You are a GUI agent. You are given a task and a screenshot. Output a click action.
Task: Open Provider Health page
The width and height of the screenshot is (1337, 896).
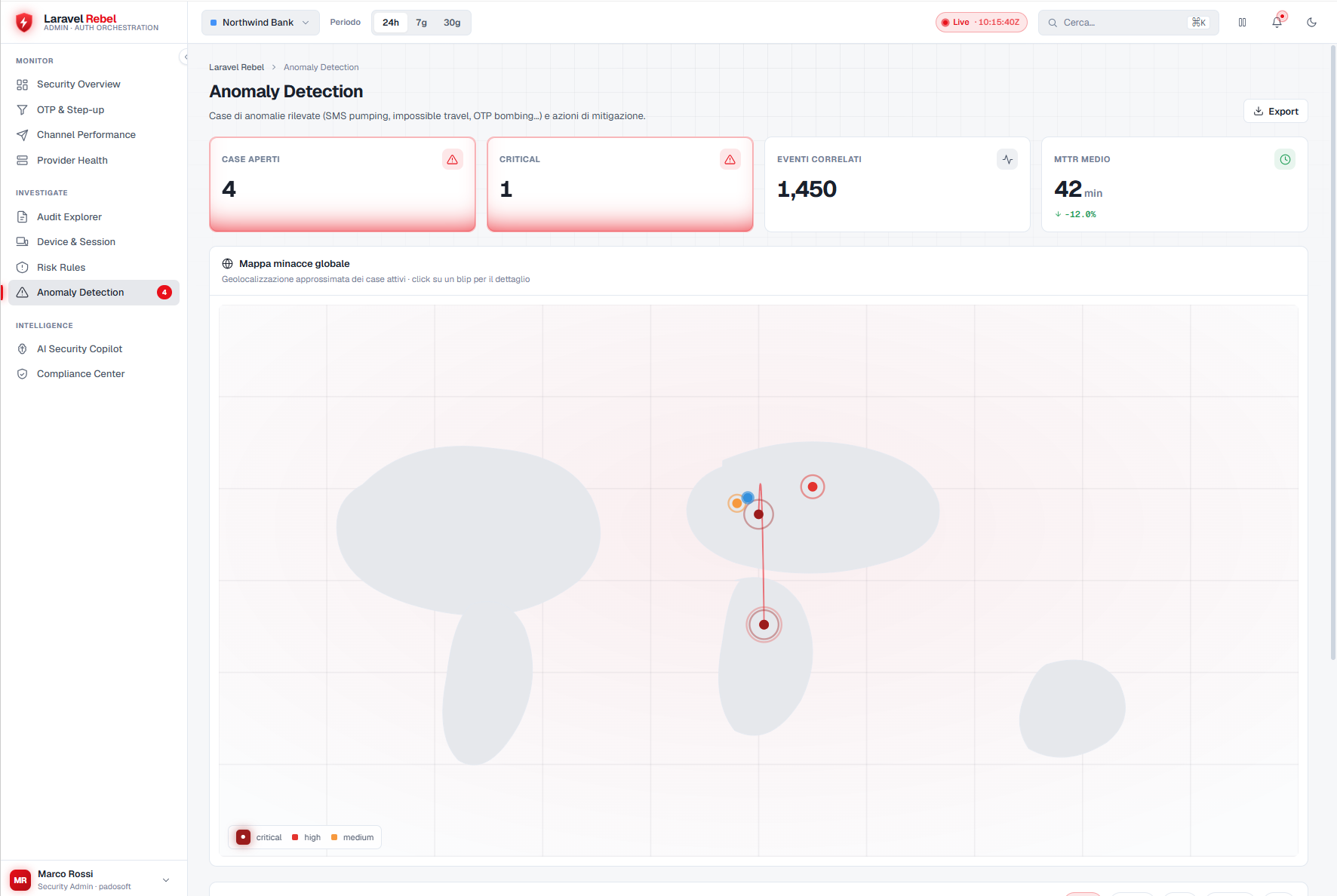(x=94, y=161)
